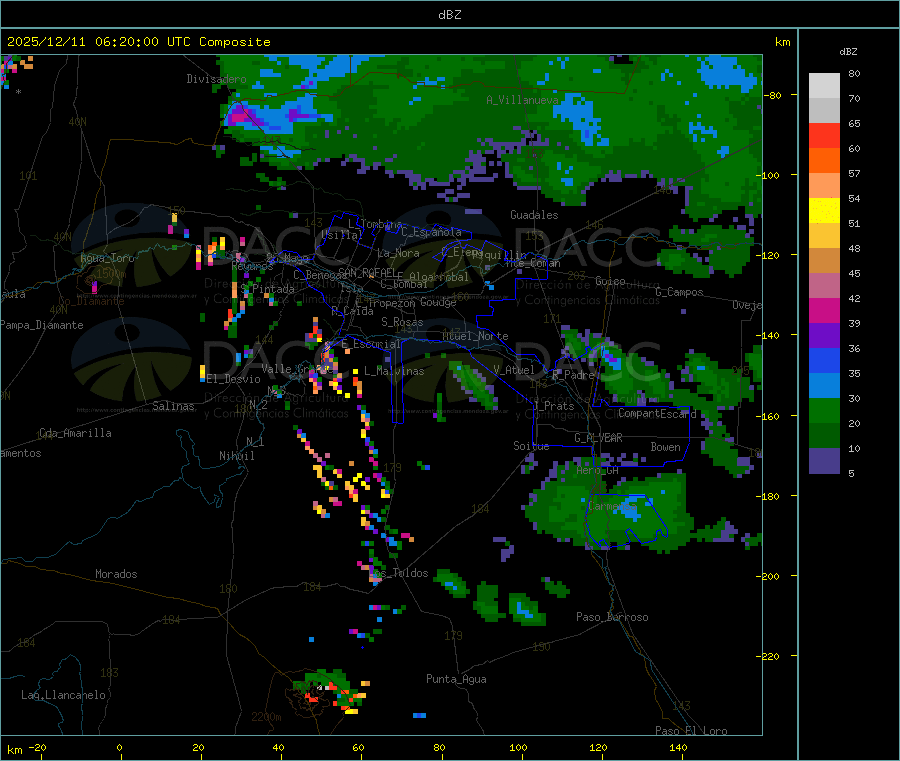Click the 'km' label at the top right of the map
The image size is (900, 761).
[783, 42]
